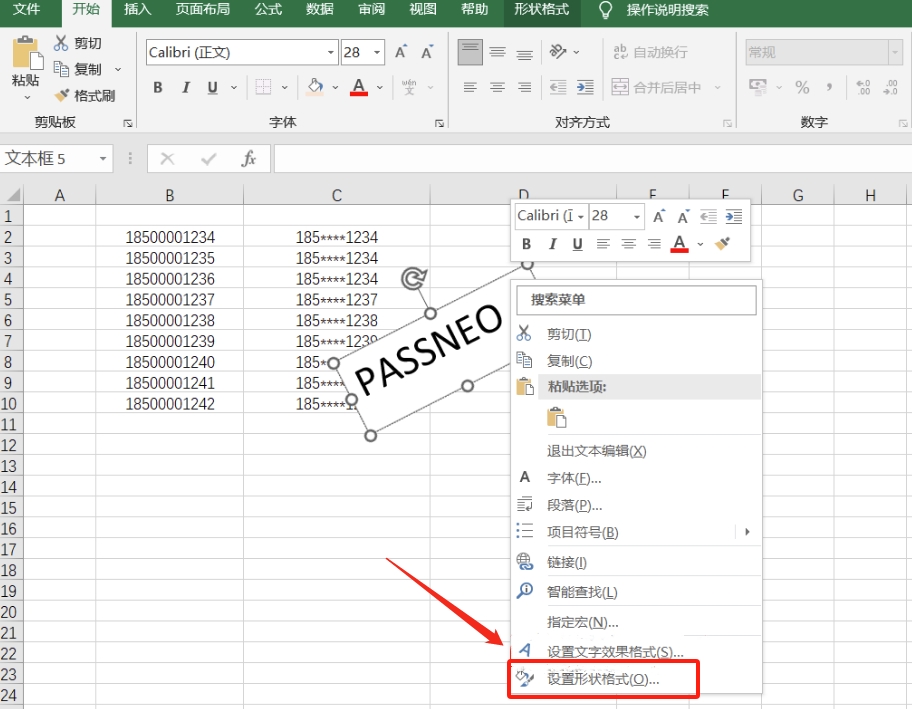Choose 智能查找(L) in the context menu
The image size is (912, 709).
coord(637,592)
